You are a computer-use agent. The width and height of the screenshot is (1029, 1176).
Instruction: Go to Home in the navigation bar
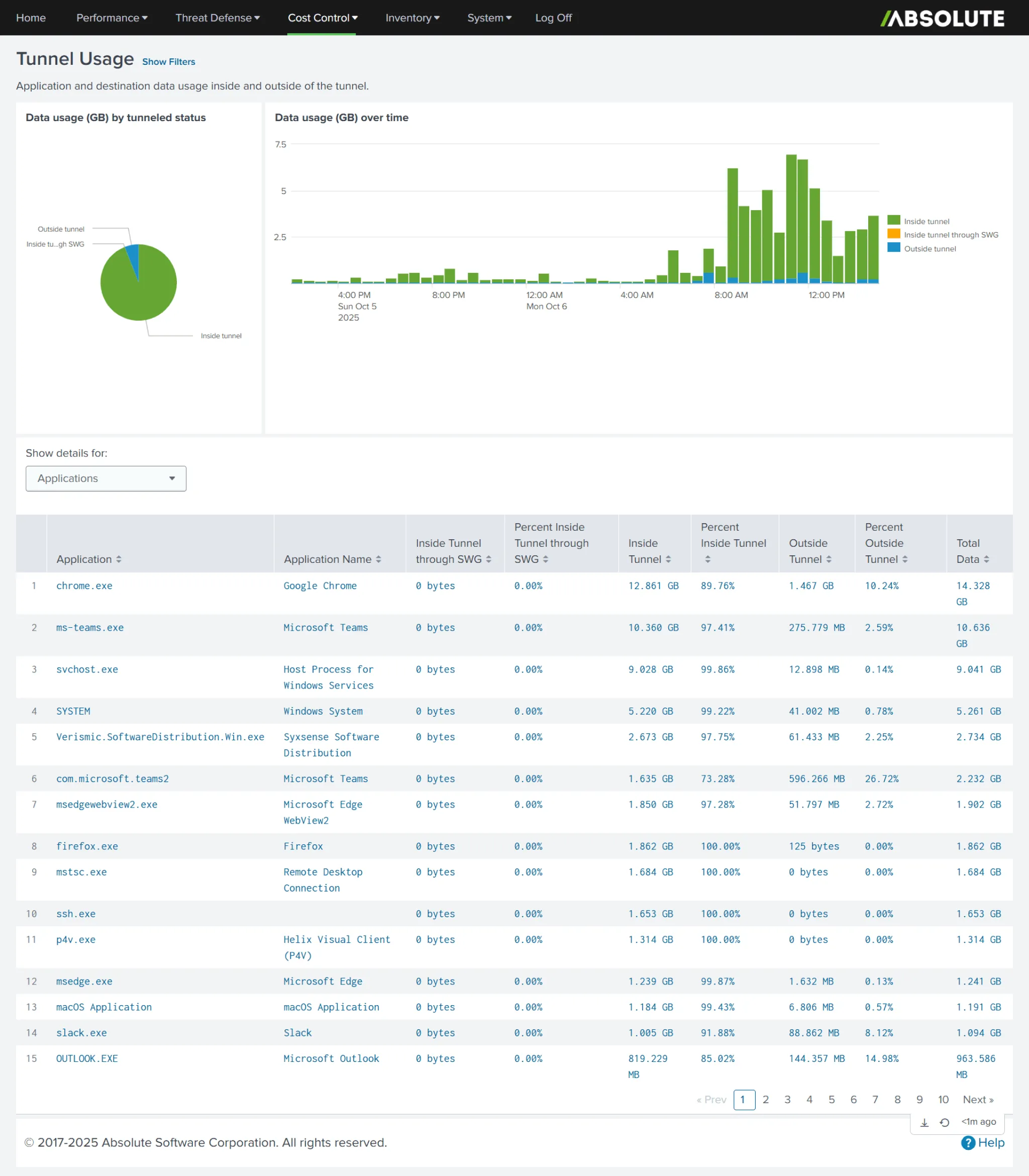point(31,18)
